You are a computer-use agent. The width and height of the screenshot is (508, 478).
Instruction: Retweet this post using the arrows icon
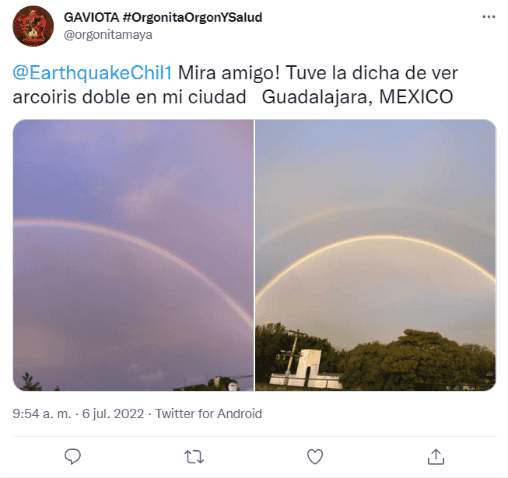pos(194,457)
